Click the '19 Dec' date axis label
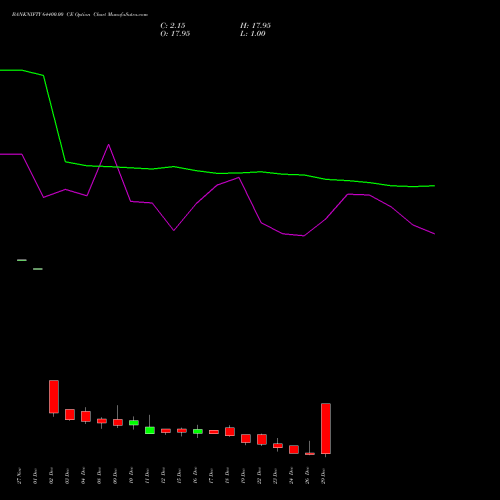The height and width of the screenshot is (500, 500). tap(243, 476)
